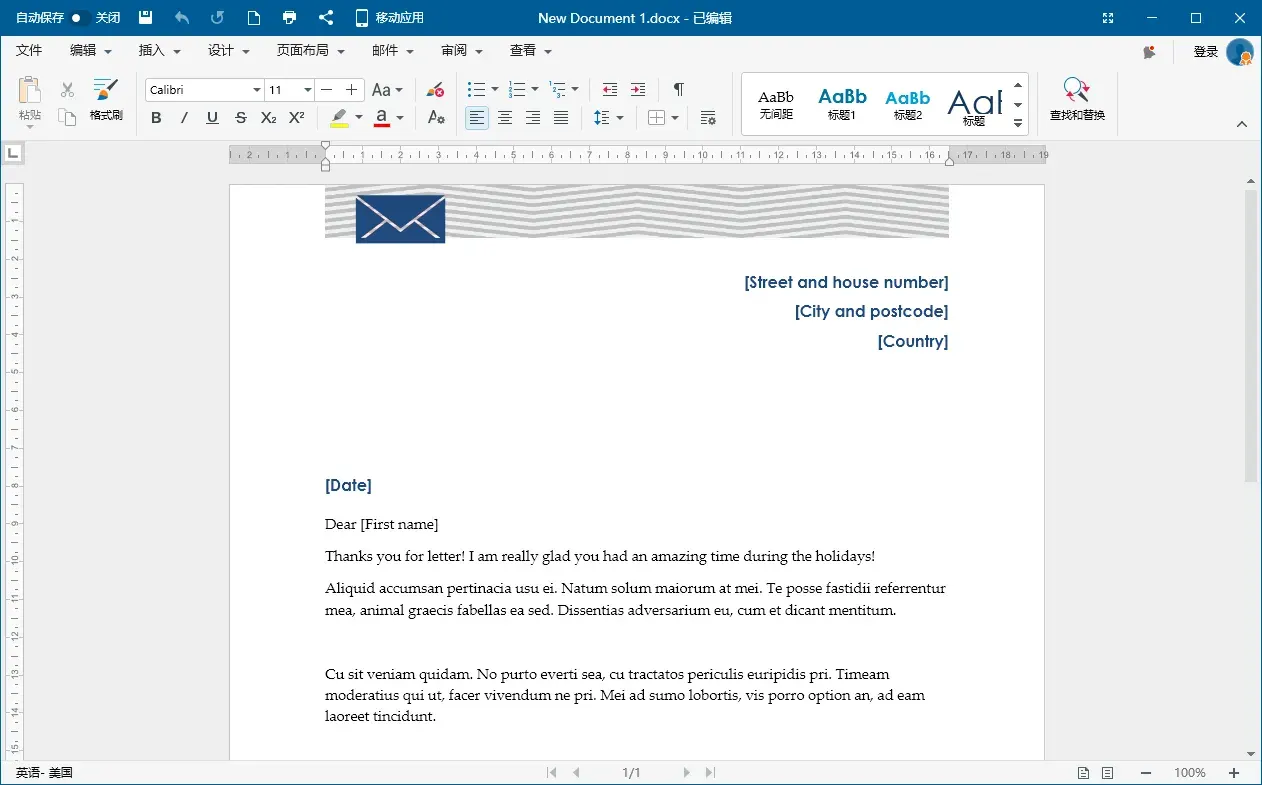
Task: Cut selection with scissors icon
Action: point(67,90)
